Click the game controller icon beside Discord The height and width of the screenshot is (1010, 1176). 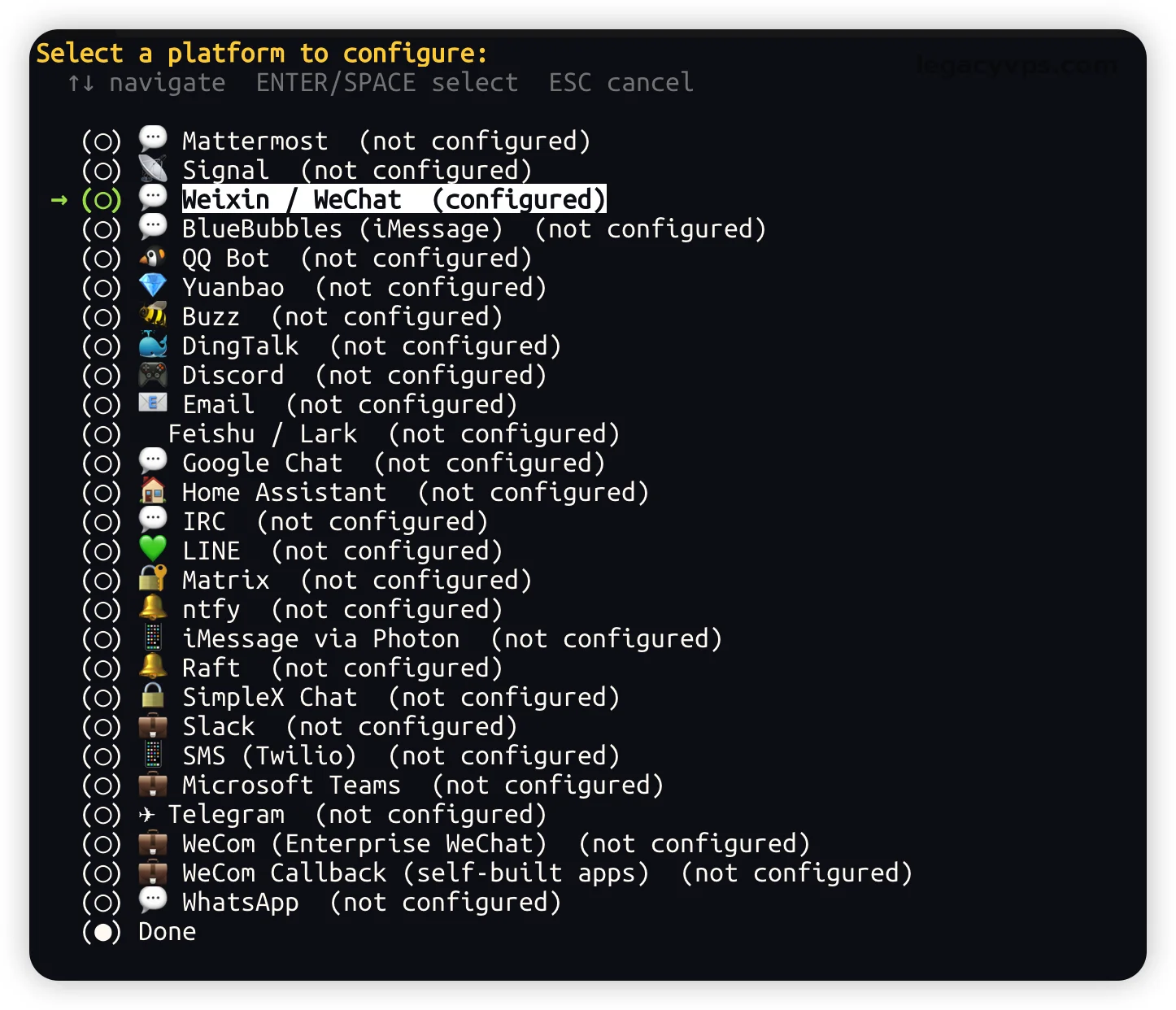click(153, 374)
